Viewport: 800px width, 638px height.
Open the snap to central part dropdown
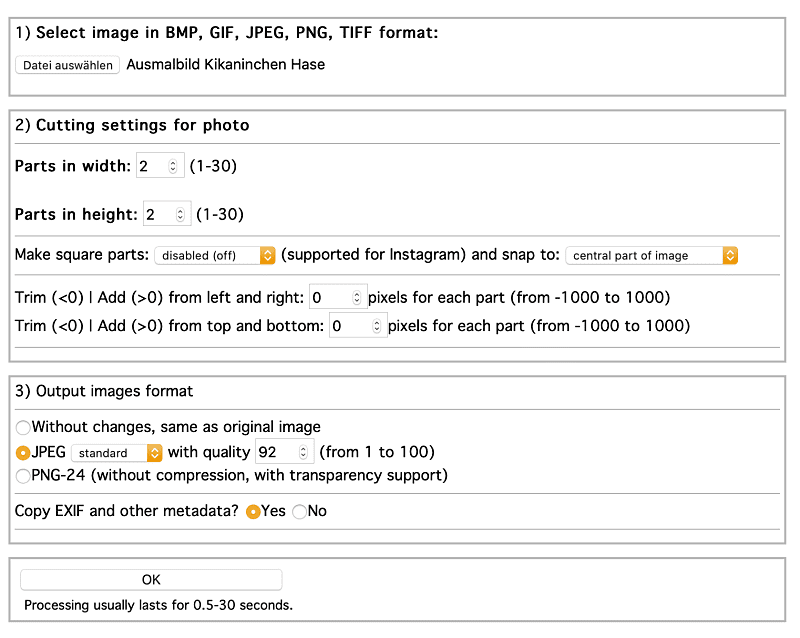[652, 255]
